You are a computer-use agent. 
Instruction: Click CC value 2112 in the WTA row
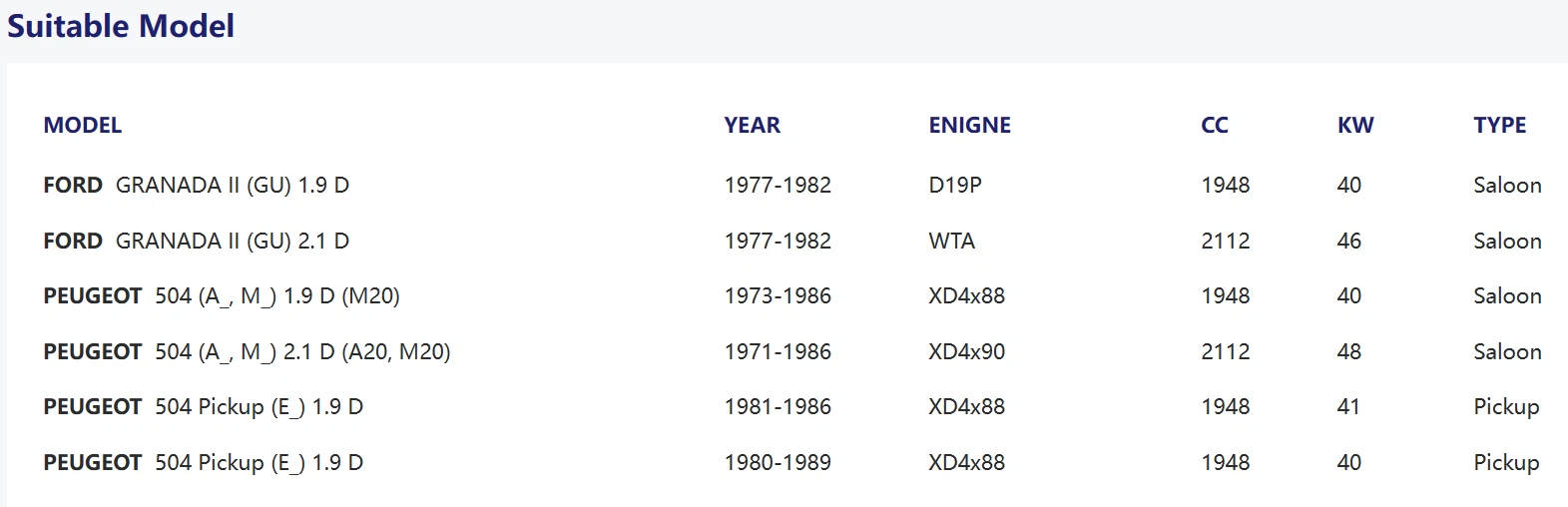[x=1226, y=242]
